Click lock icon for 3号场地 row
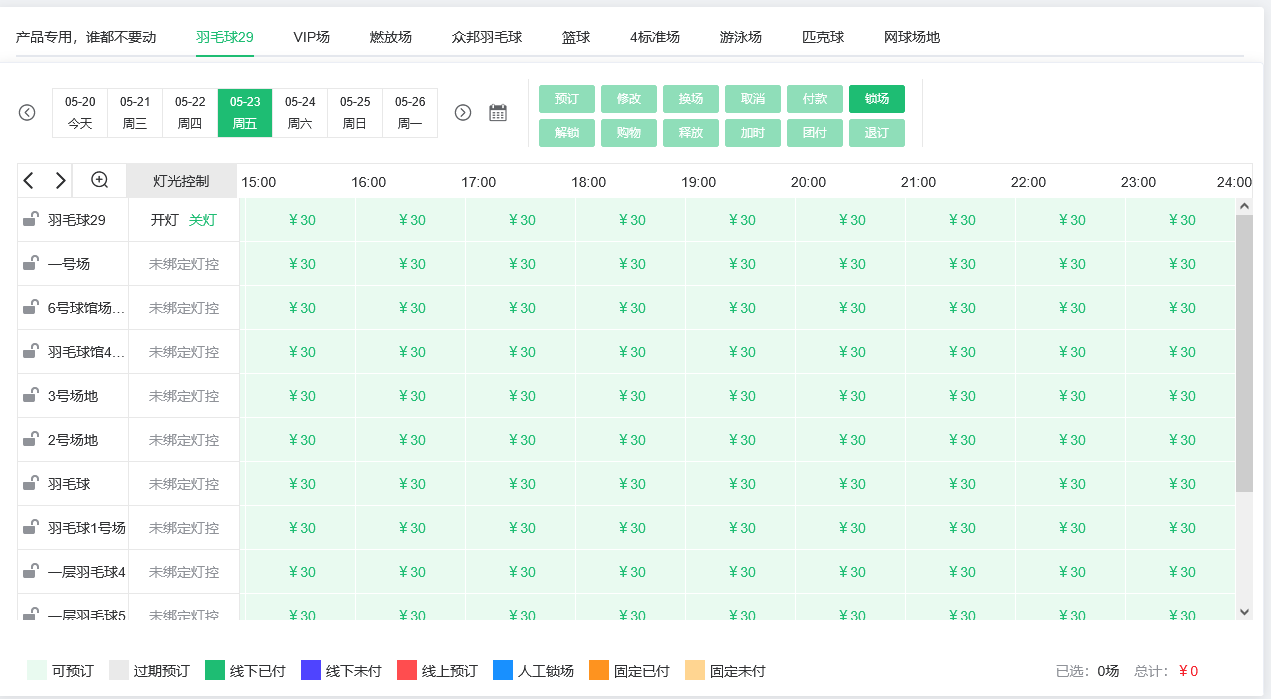The image size is (1271, 699). click(x=31, y=396)
